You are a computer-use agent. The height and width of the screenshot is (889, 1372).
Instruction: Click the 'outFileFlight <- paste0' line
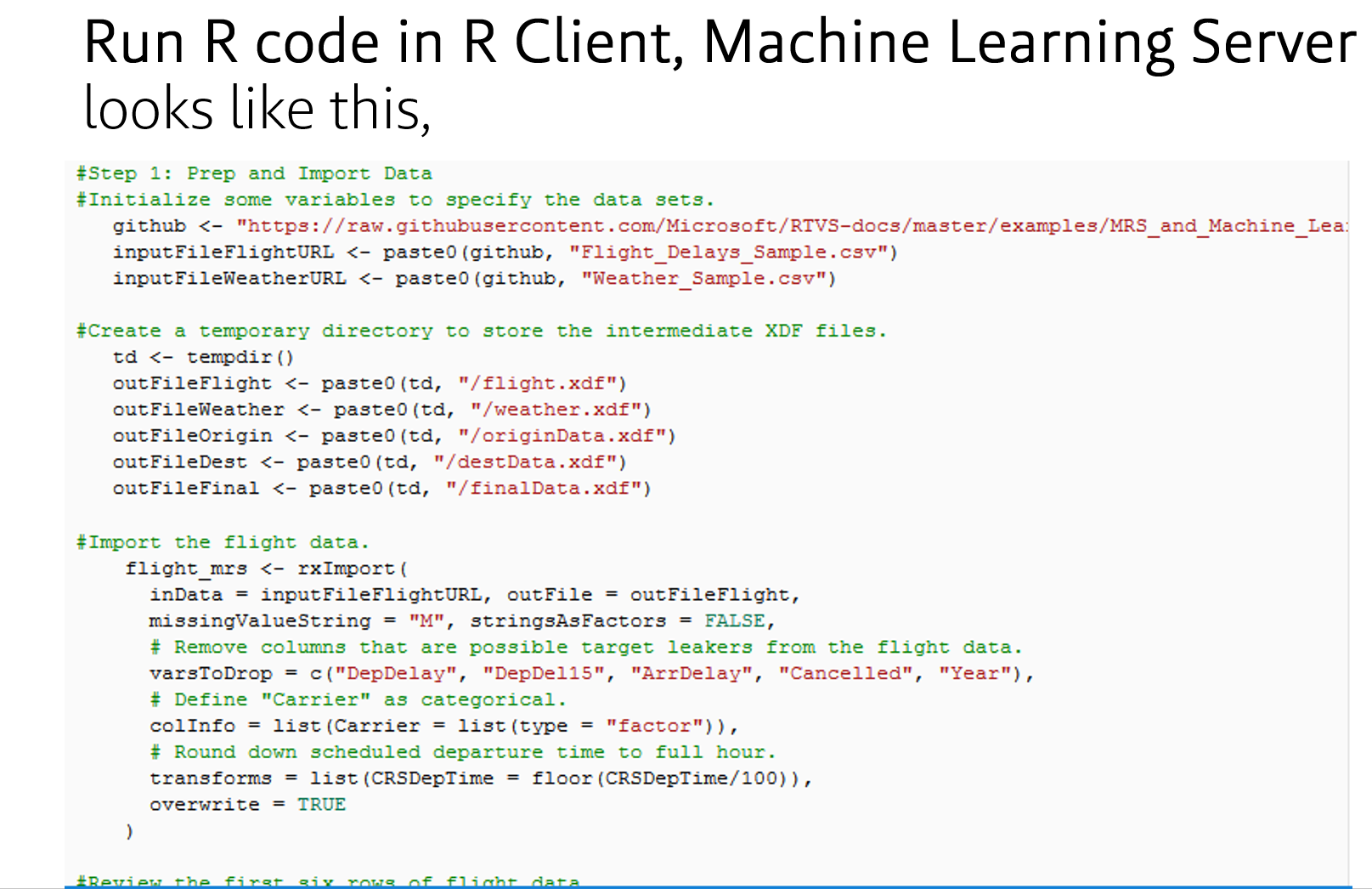click(370, 383)
